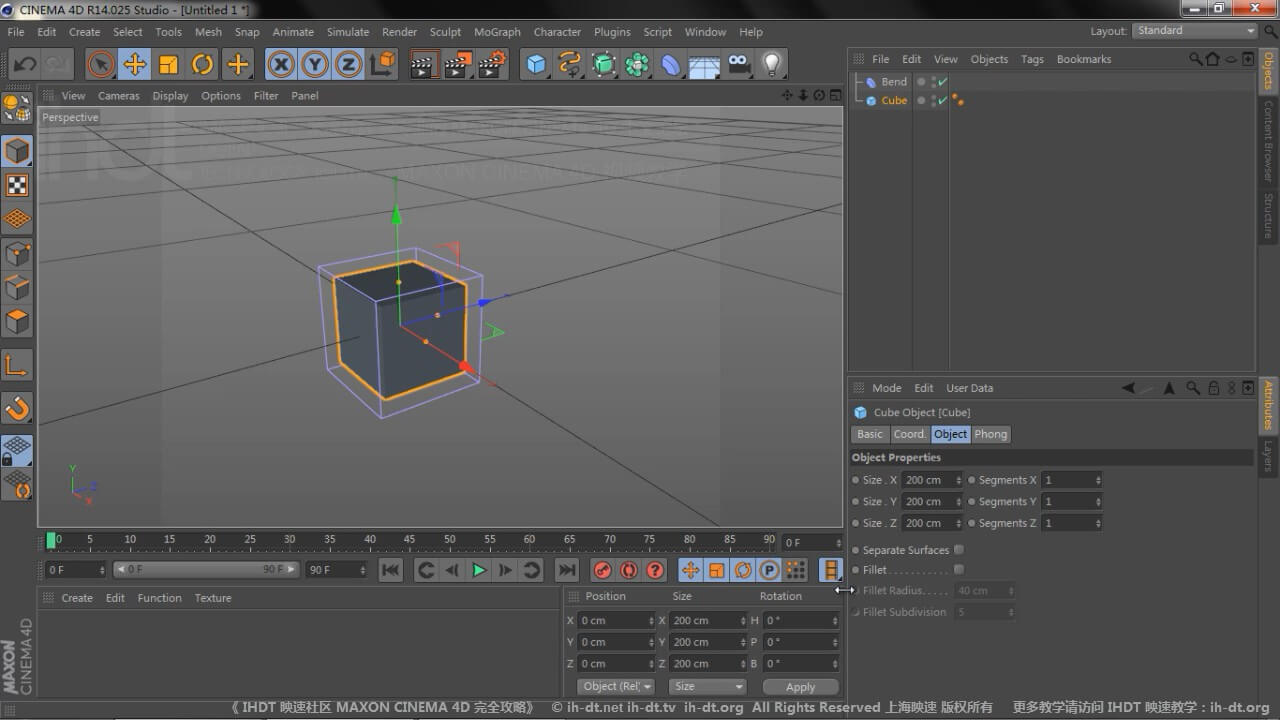Click Segments Y stepper arrows
Viewport: 1280px width, 720px height.
[x=1097, y=502]
